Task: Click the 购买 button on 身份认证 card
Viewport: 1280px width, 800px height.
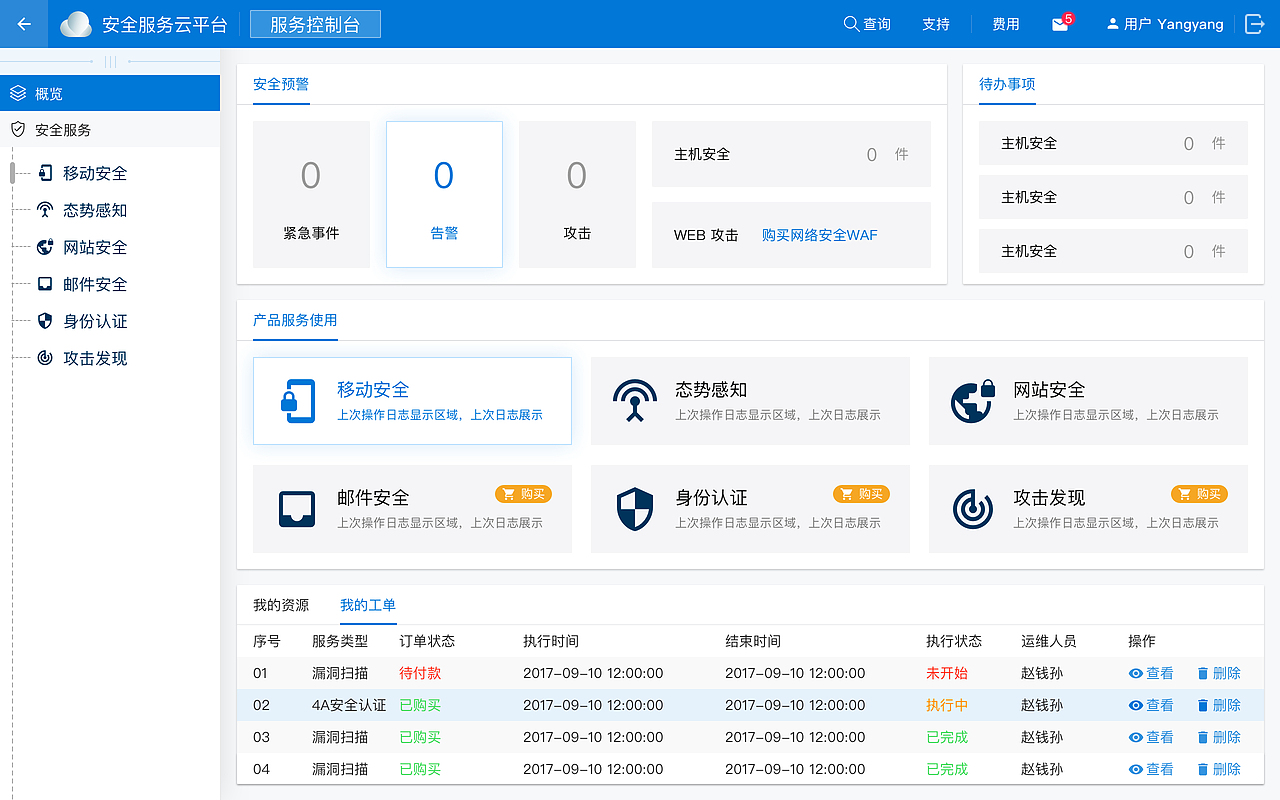Action: tap(861, 494)
